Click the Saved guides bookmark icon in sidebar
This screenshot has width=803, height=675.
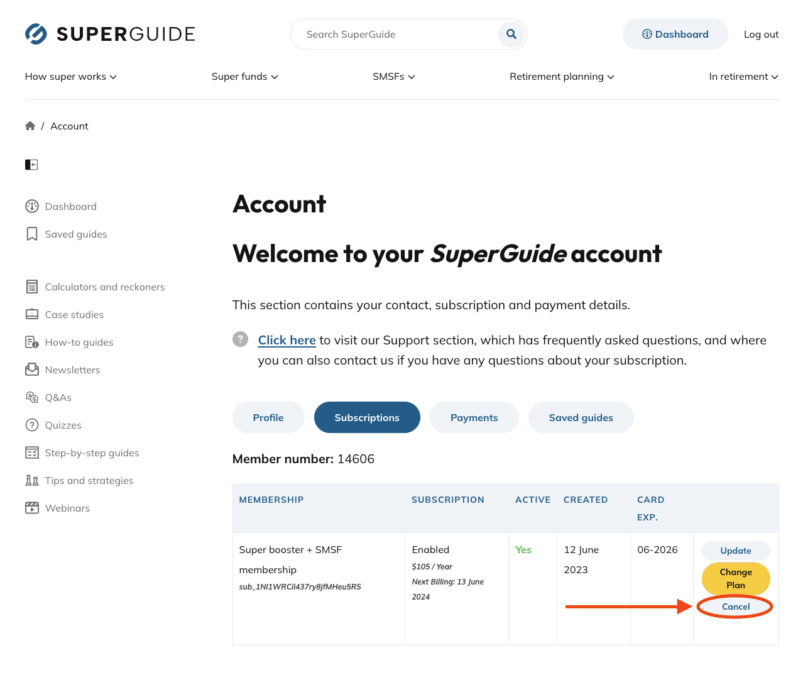[32, 234]
